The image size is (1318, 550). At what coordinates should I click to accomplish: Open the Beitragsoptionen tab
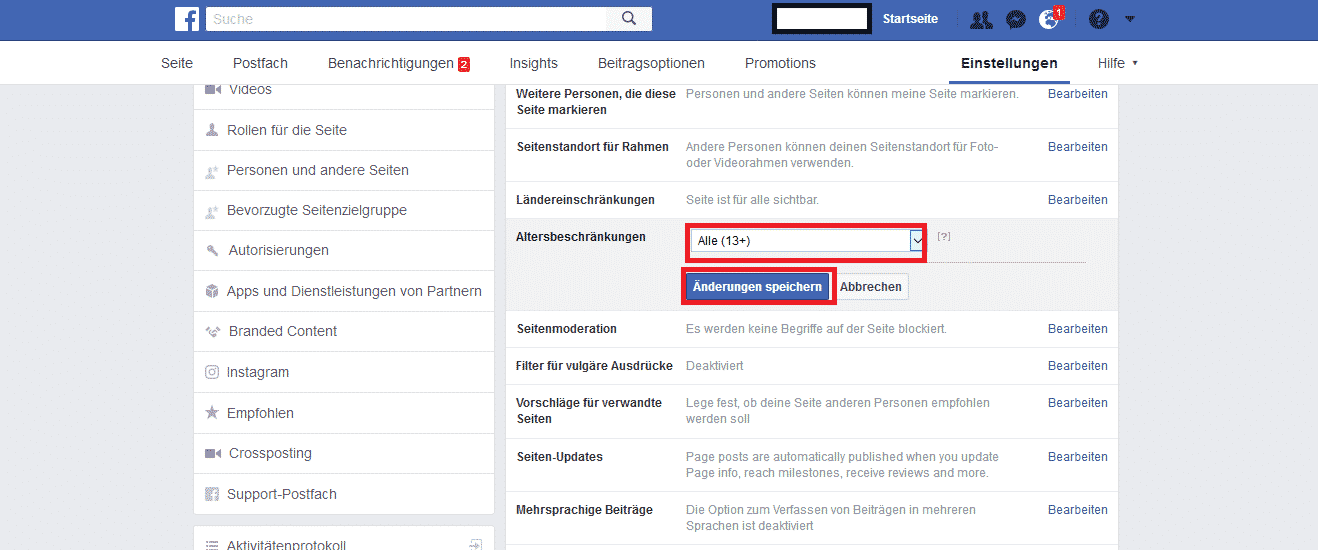pos(651,63)
